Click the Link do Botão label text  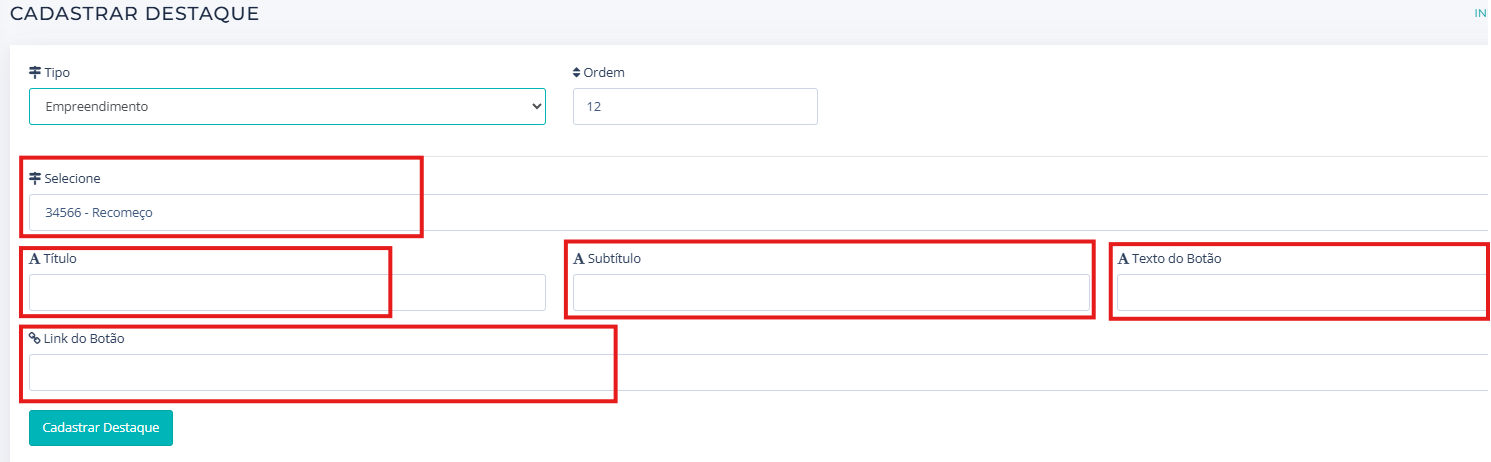(84, 339)
